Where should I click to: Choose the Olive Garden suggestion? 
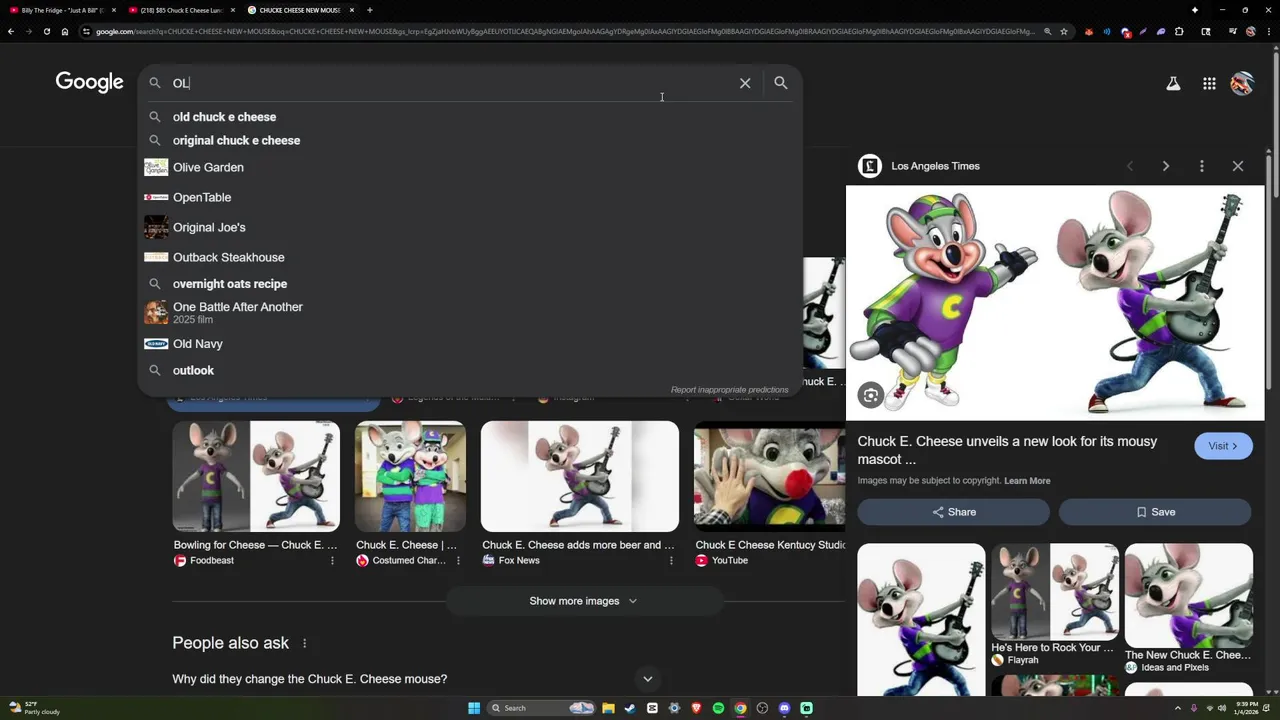(x=470, y=167)
